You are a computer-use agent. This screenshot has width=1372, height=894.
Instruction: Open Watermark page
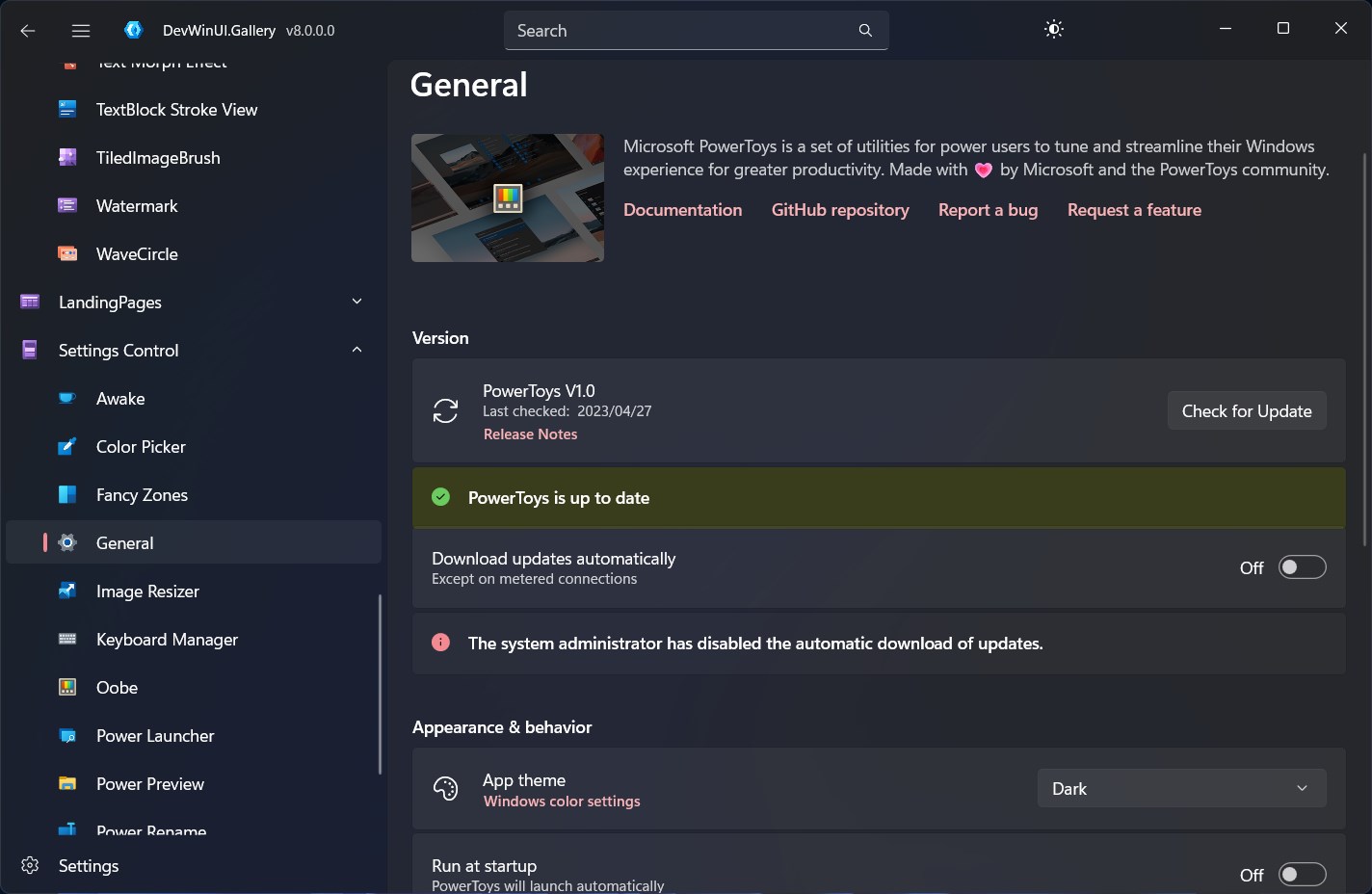[194, 206]
